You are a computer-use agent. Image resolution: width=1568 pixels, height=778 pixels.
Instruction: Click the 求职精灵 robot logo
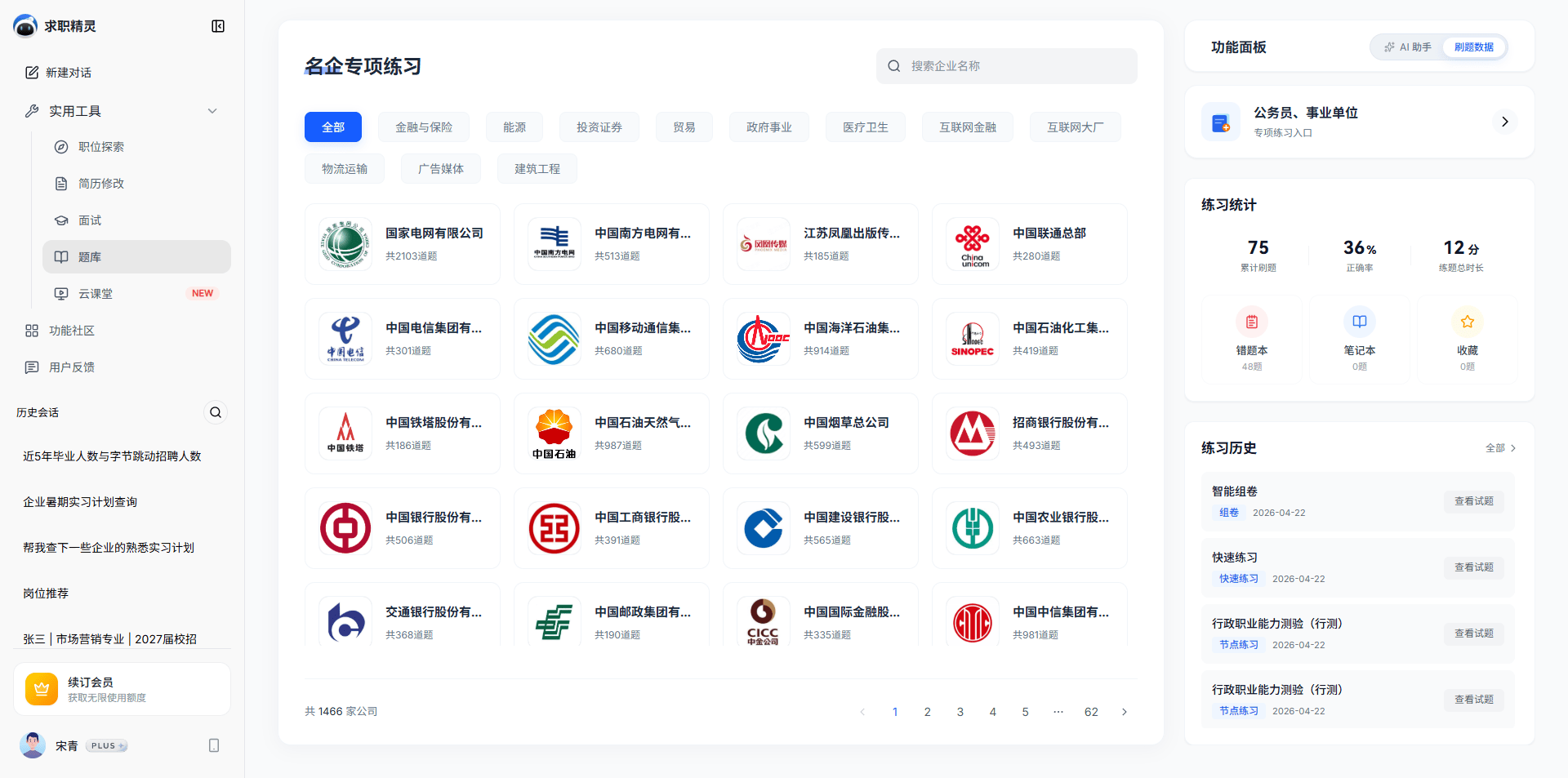click(x=25, y=26)
